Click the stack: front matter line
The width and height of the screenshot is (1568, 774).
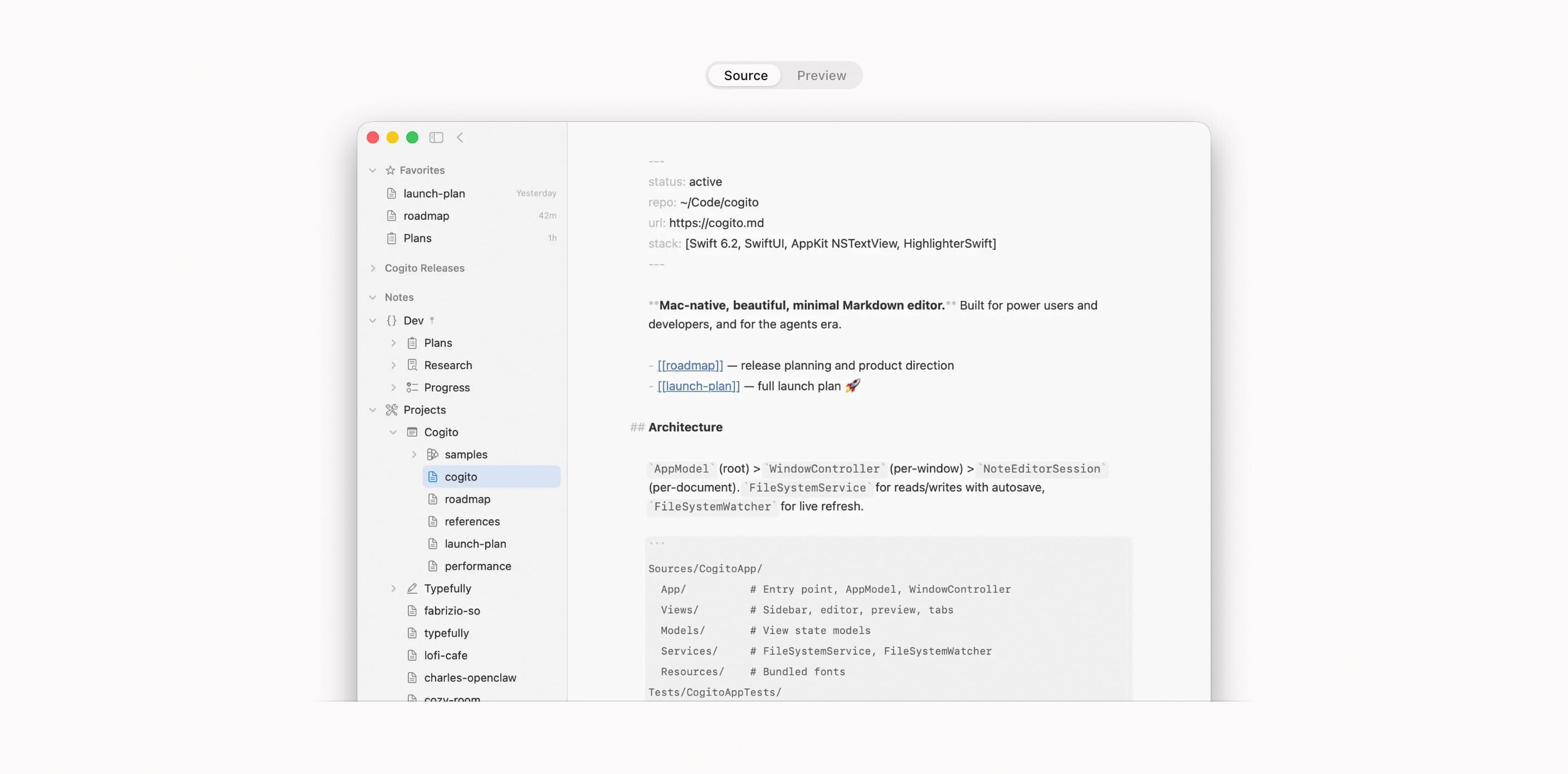(822, 244)
